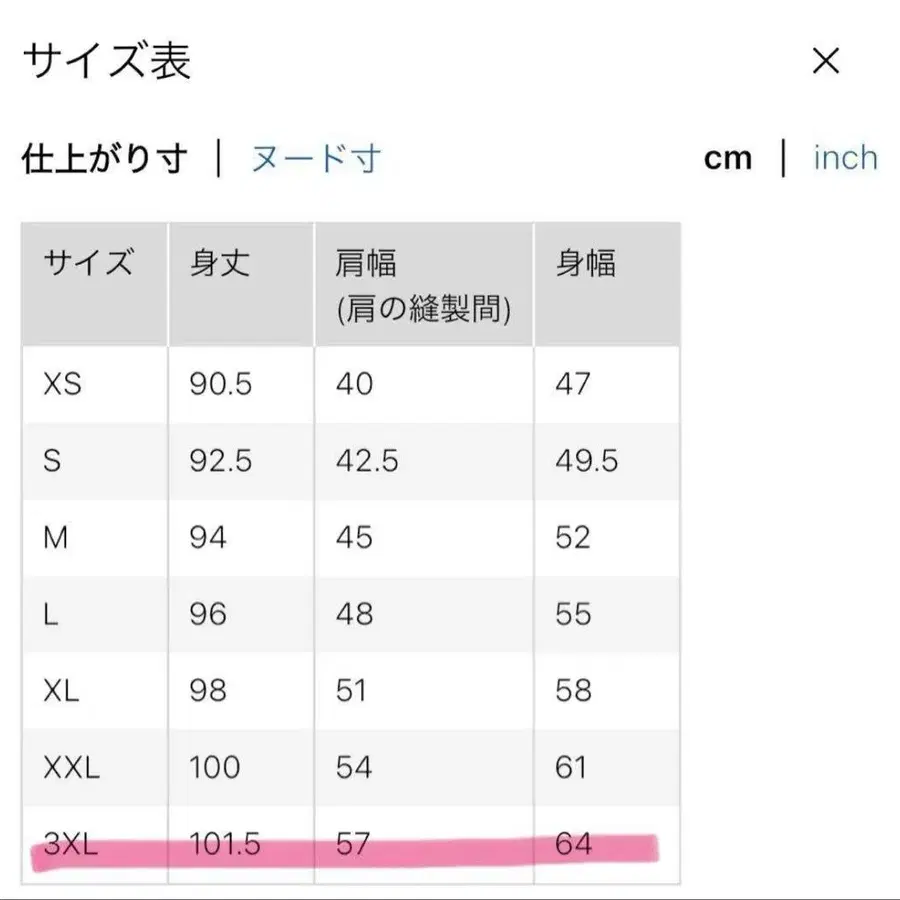Switch units to cm
This screenshot has width=900, height=900.
[x=728, y=158]
